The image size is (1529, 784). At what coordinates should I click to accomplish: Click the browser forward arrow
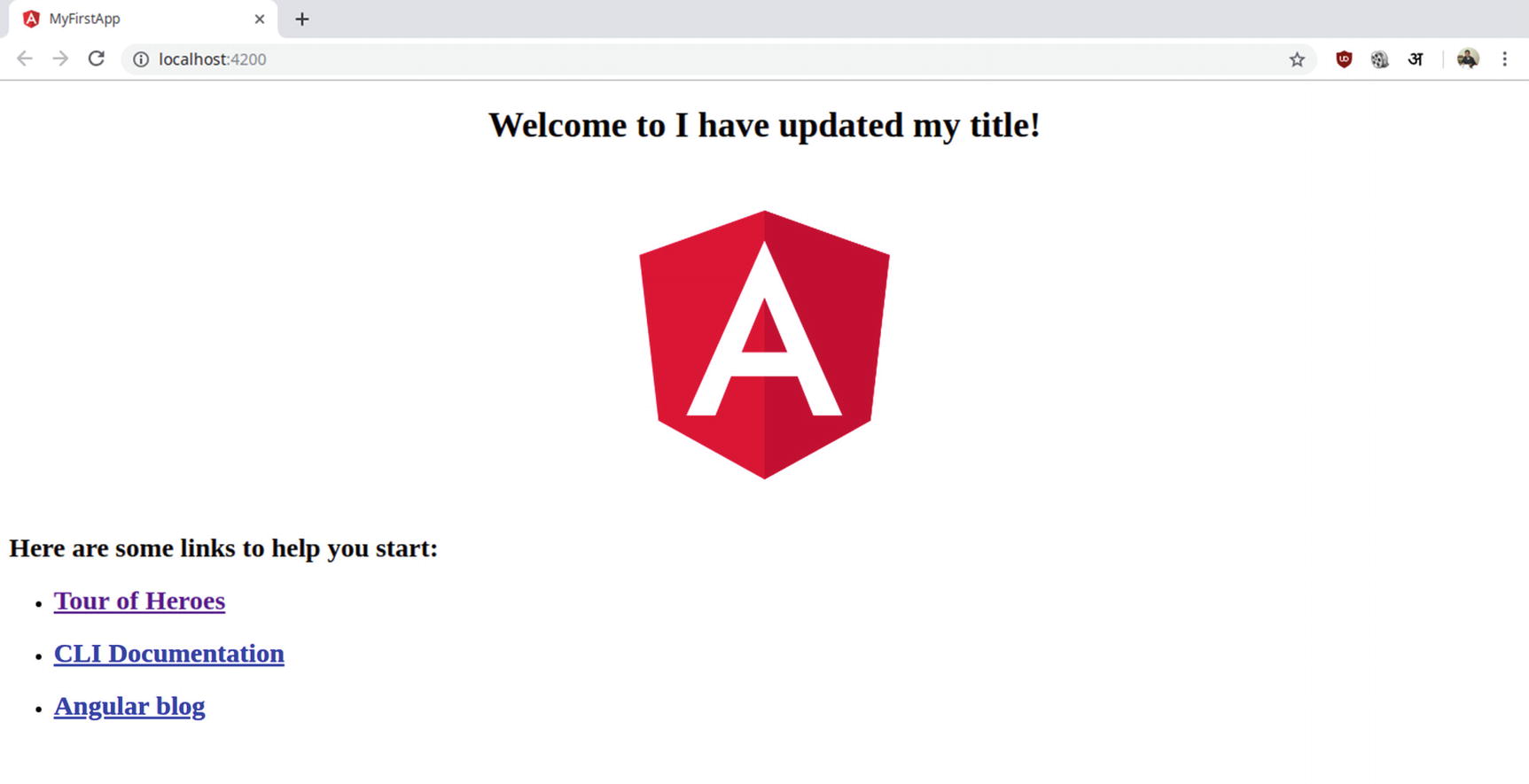60,59
